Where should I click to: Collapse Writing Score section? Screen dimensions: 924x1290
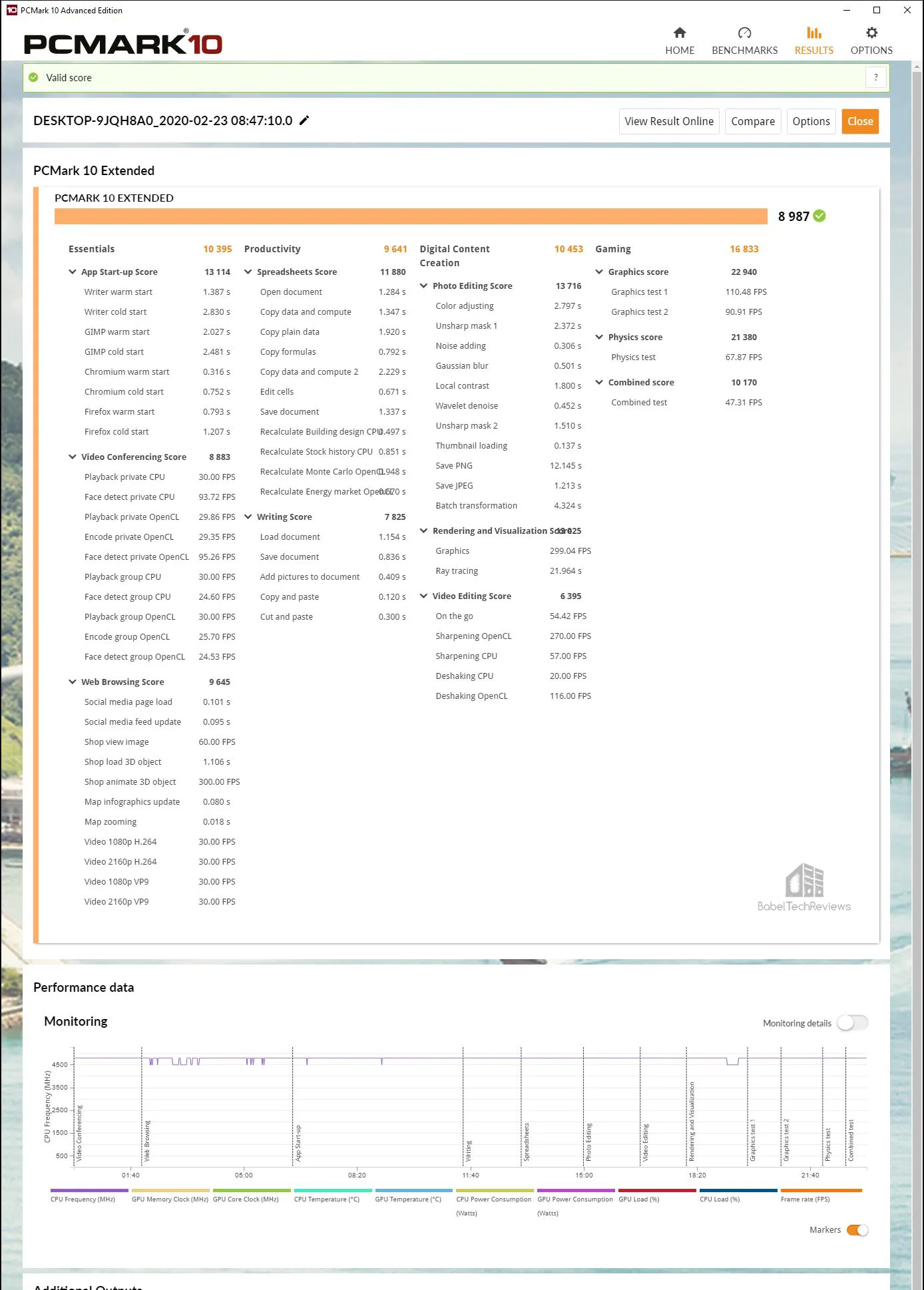click(248, 517)
